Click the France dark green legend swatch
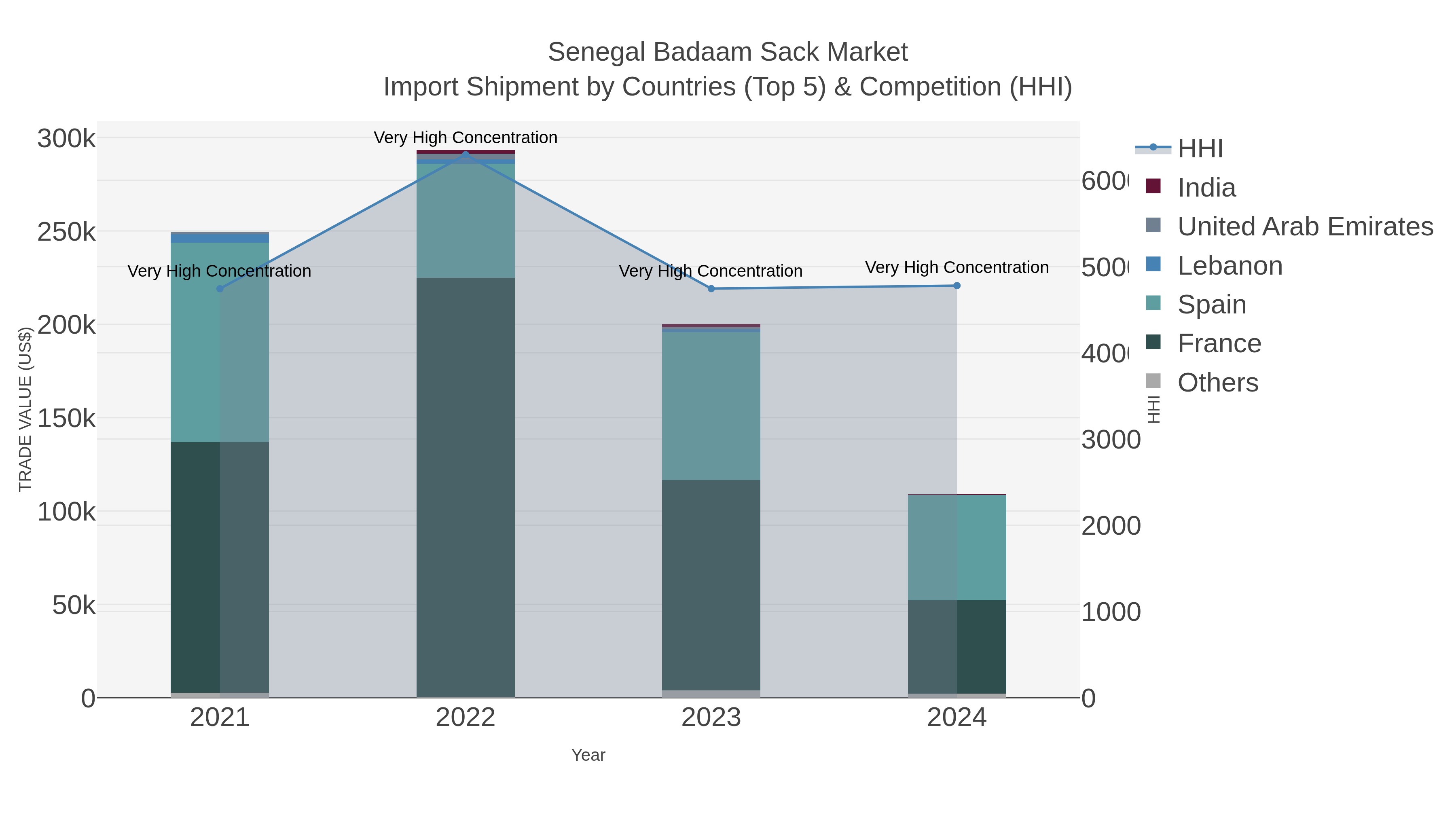The height and width of the screenshot is (819, 1456). (1153, 342)
